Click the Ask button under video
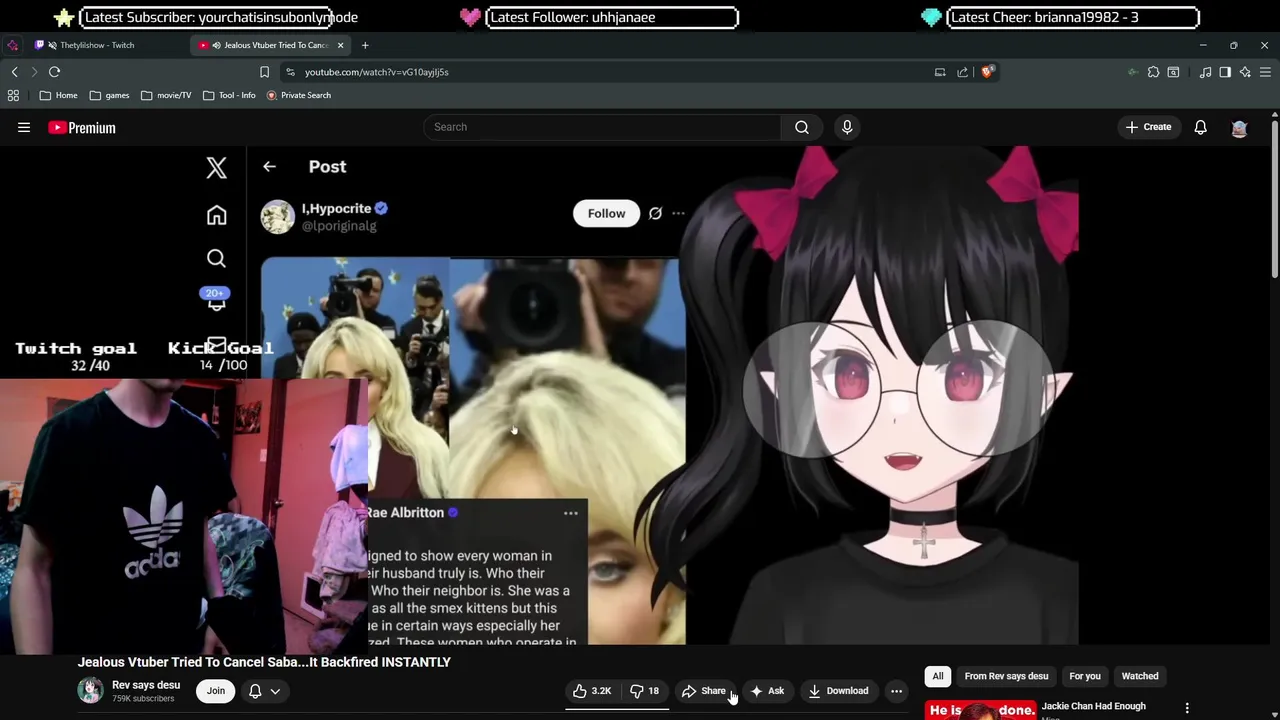Image resolution: width=1280 pixels, height=720 pixels. (x=768, y=691)
